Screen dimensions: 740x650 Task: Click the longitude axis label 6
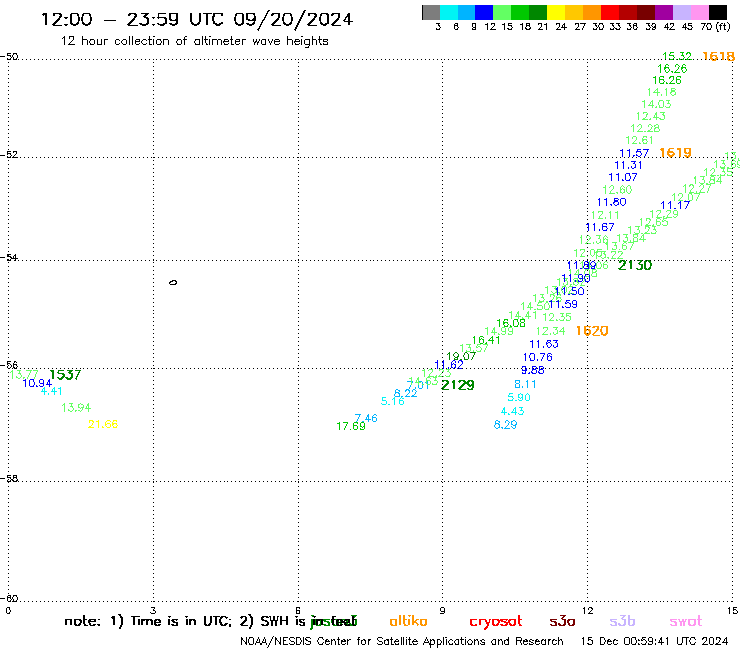(x=298, y=611)
